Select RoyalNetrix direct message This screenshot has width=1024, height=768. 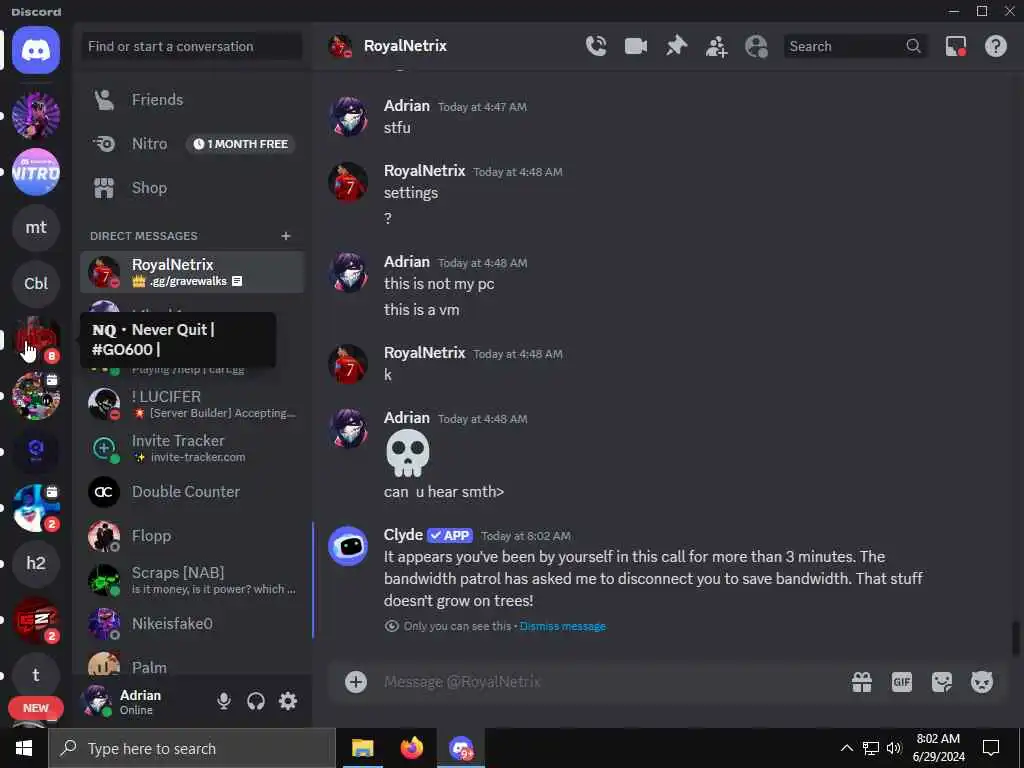coord(191,272)
